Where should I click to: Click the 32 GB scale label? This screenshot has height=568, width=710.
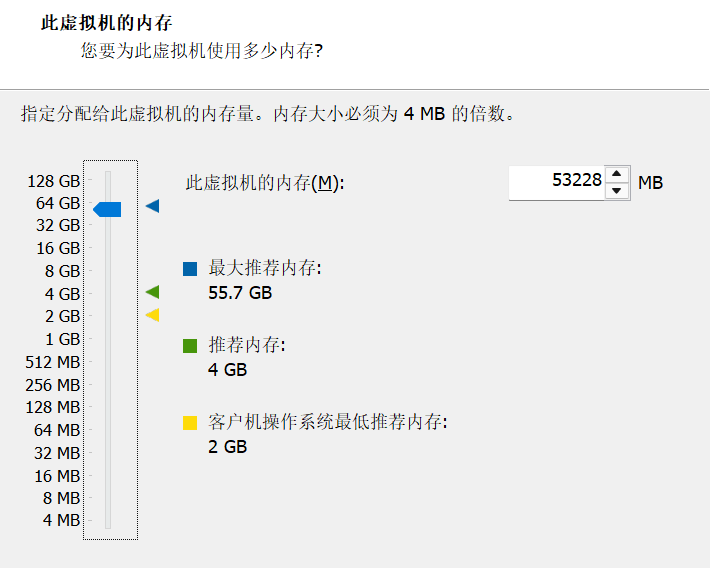[58, 225]
